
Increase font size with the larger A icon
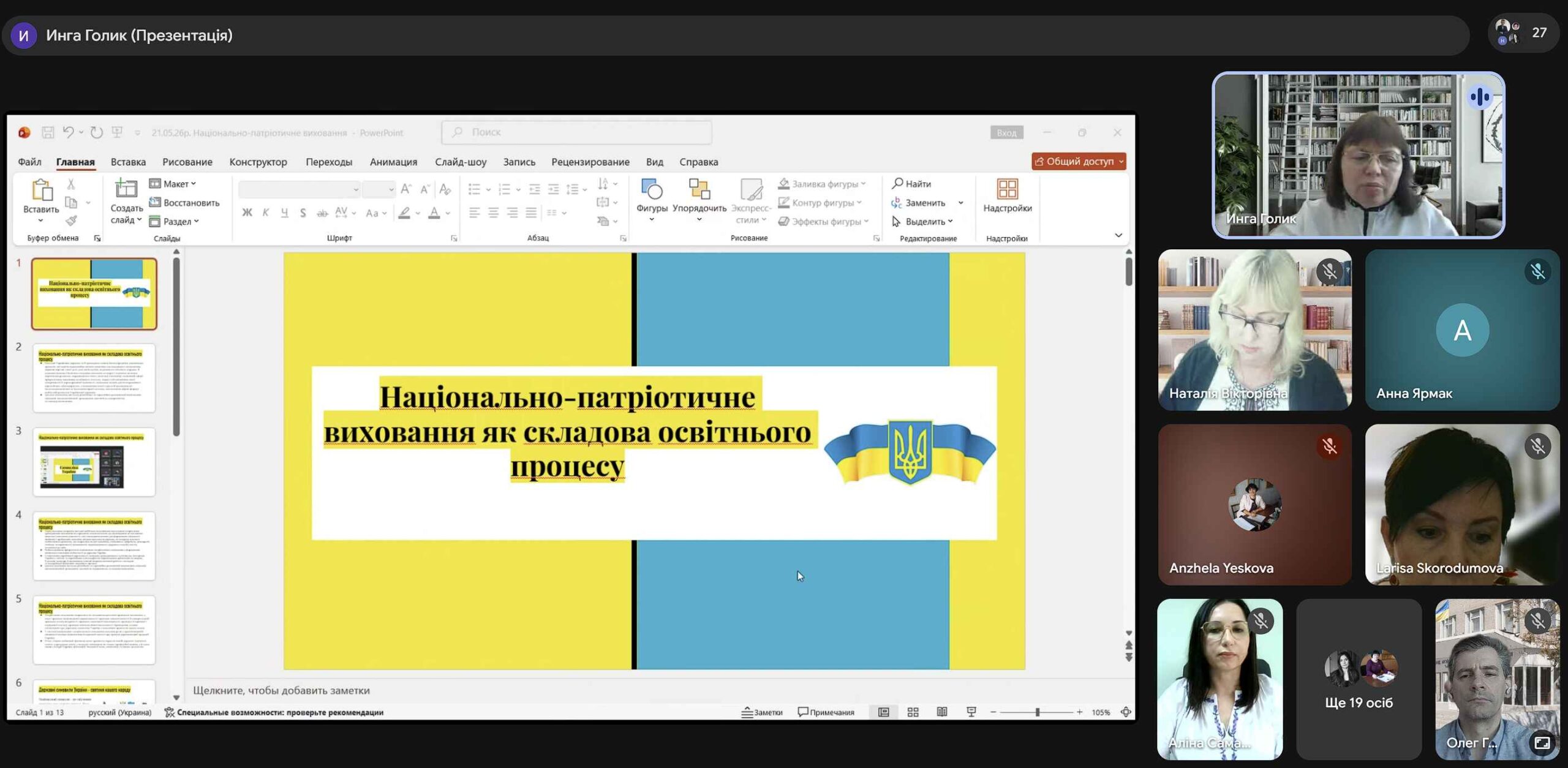(x=406, y=189)
